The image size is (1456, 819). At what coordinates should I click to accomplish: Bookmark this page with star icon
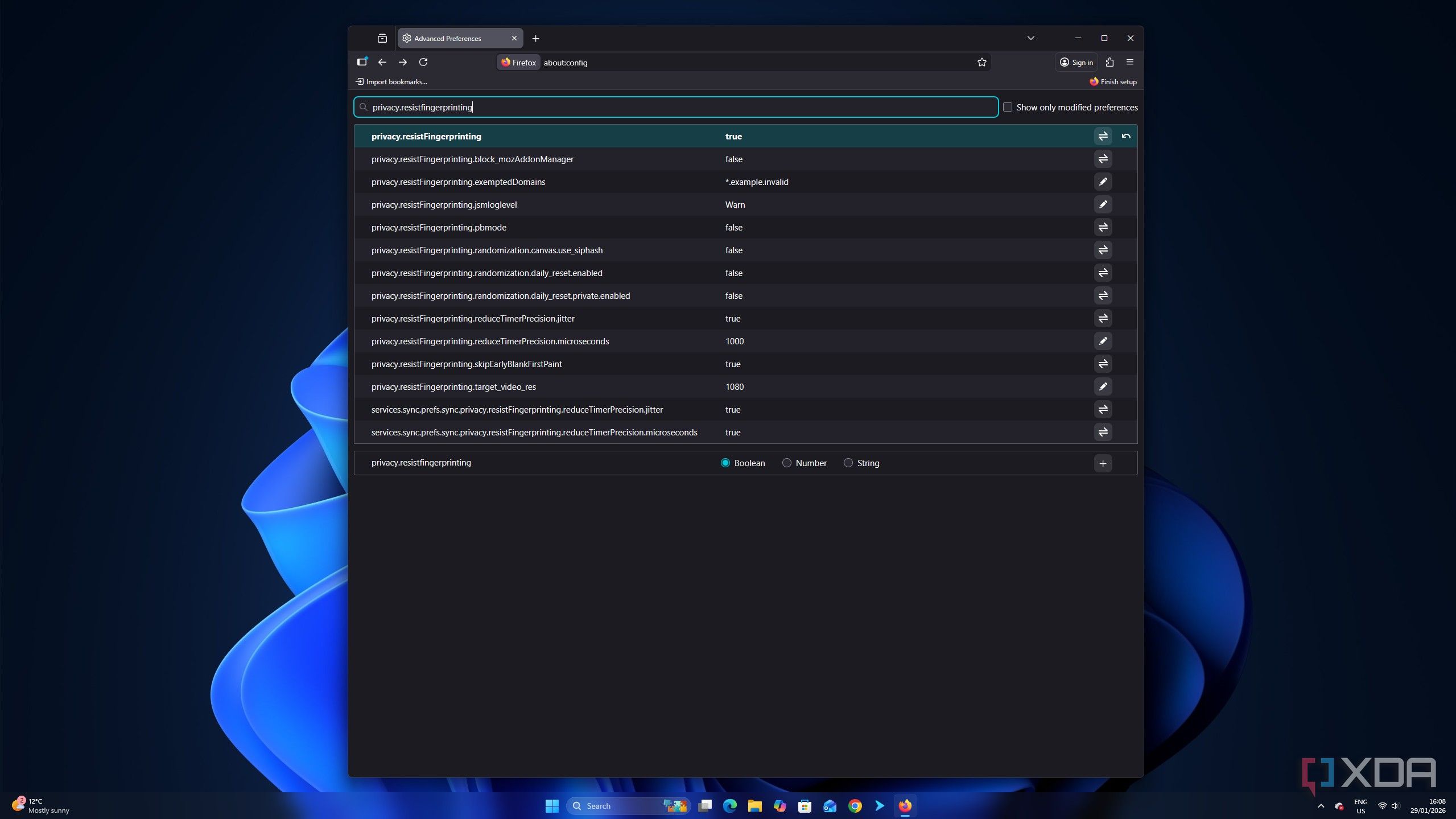click(981, 63)
